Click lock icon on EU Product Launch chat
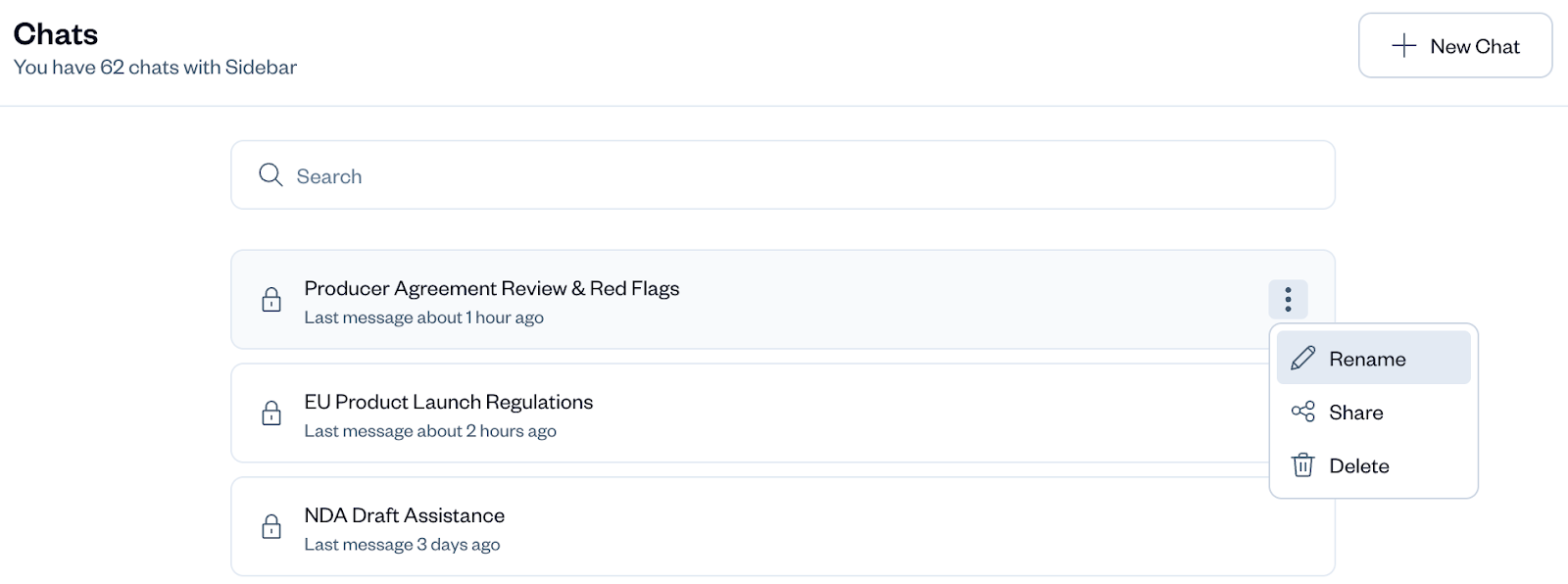Viewport: 1568px width, 584px height. tap(271, 414)
